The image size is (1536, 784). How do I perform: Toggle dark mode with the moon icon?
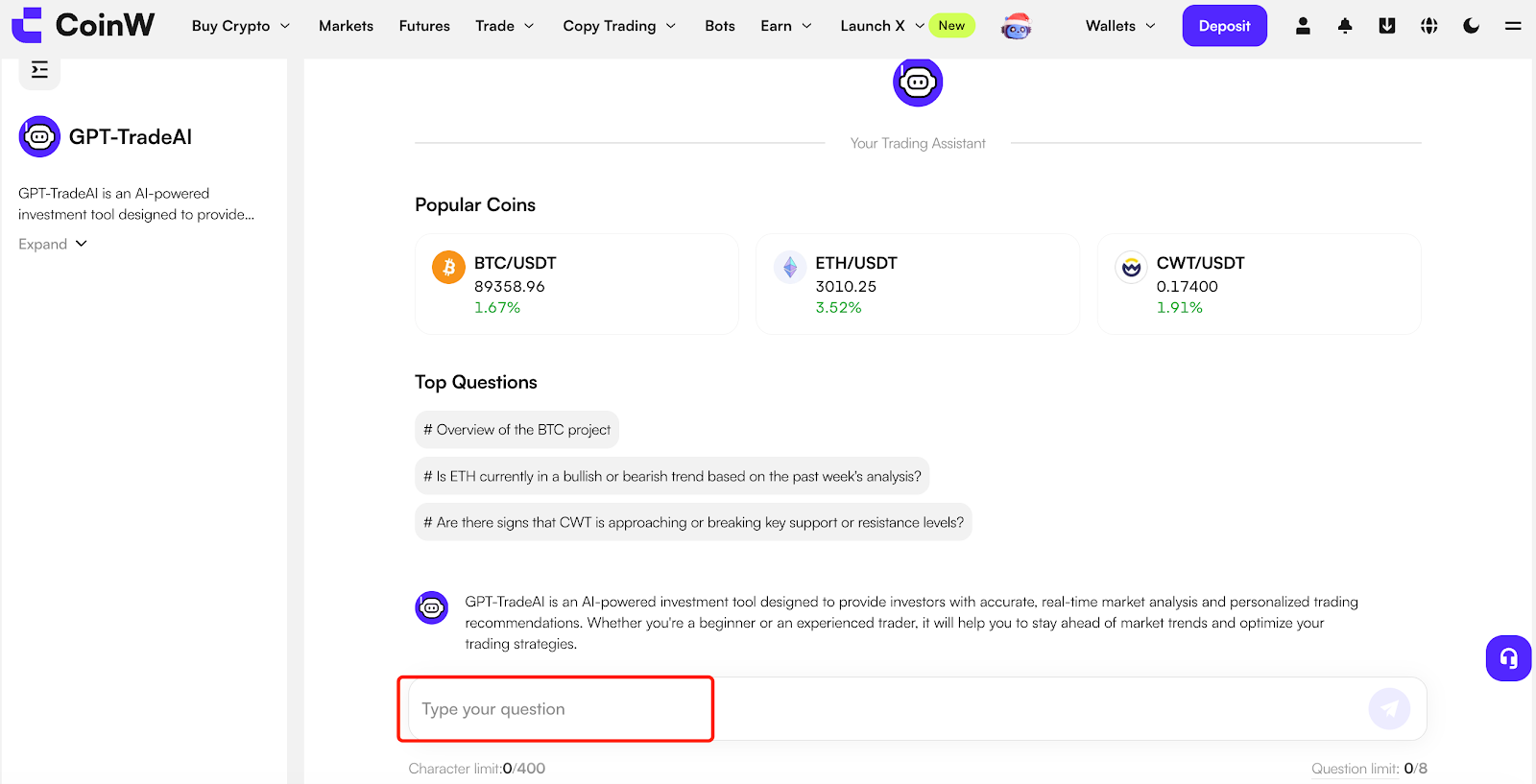tap(1471, 26)
